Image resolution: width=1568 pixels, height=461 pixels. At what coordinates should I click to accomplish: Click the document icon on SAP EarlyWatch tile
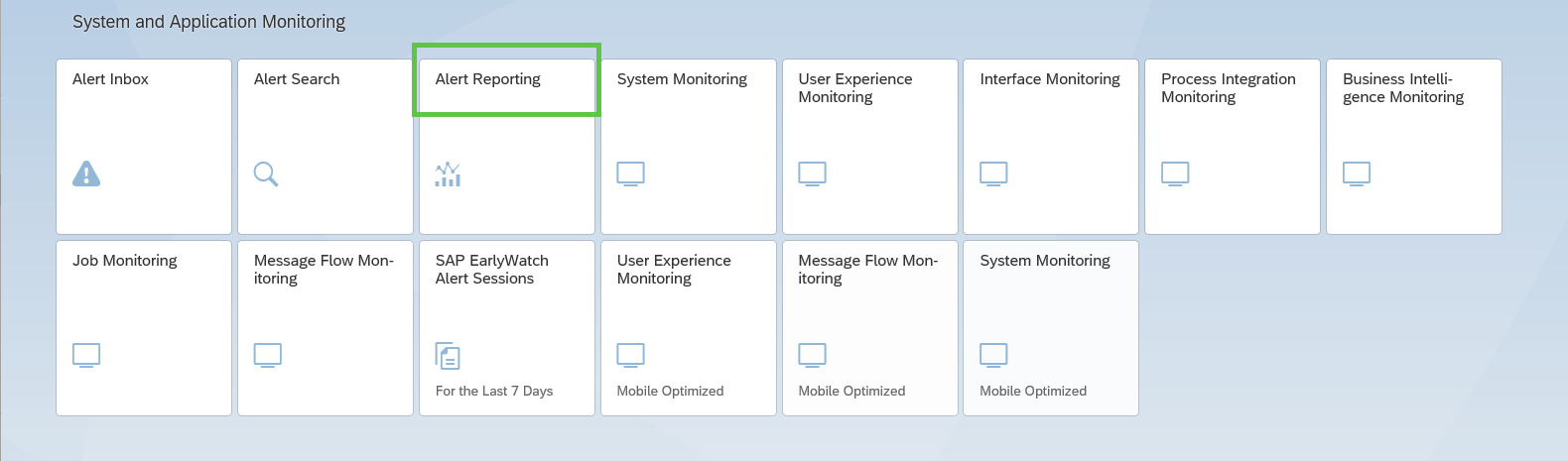pyautogui.click(x=448, y=355)
